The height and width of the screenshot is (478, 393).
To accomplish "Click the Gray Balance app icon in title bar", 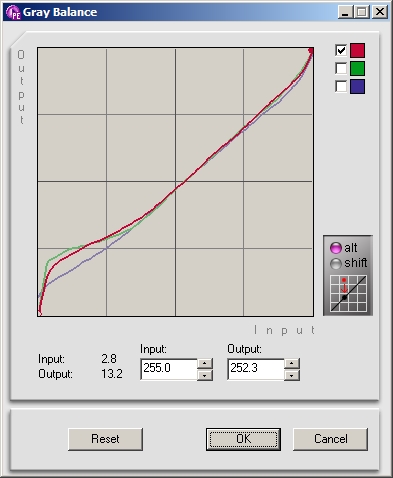I will pos(13,12).
